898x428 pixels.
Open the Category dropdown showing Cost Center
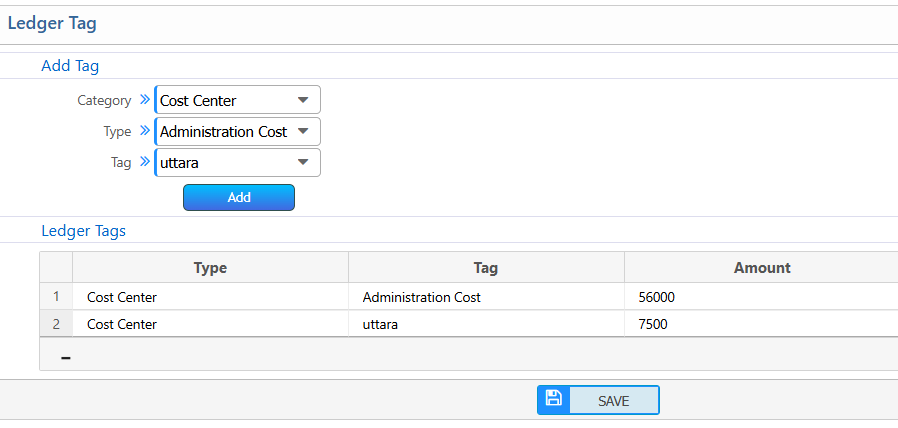click(238, 100)
